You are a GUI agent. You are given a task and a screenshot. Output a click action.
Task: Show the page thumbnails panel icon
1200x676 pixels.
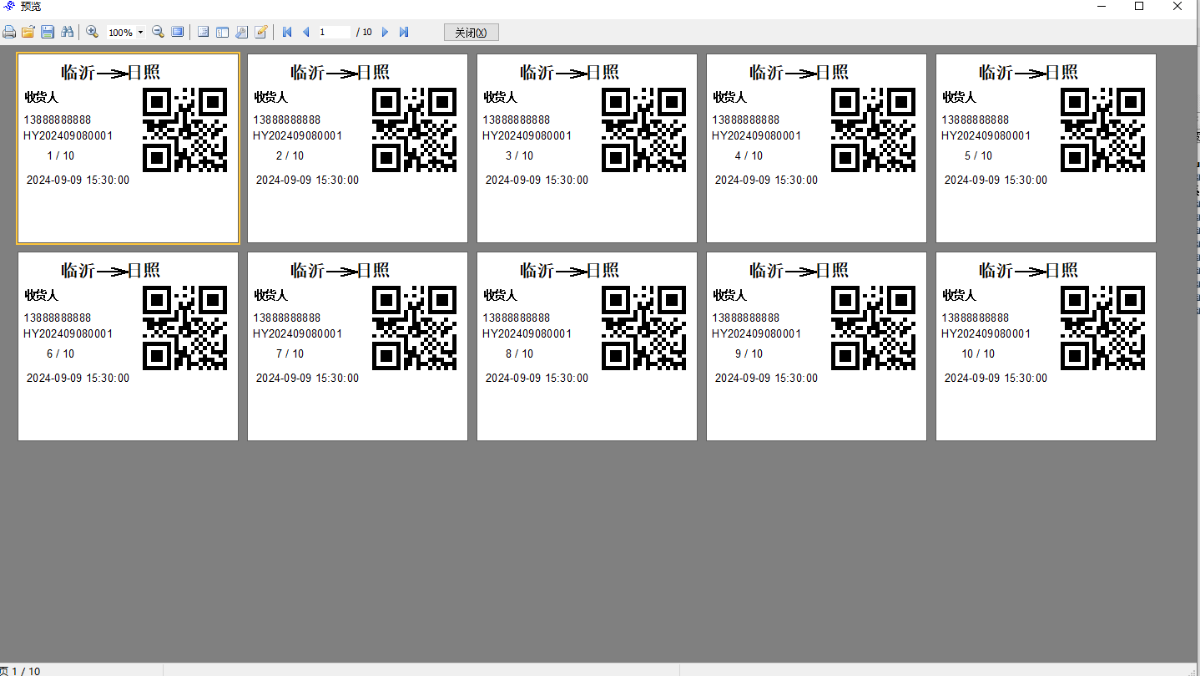point(222,32)
